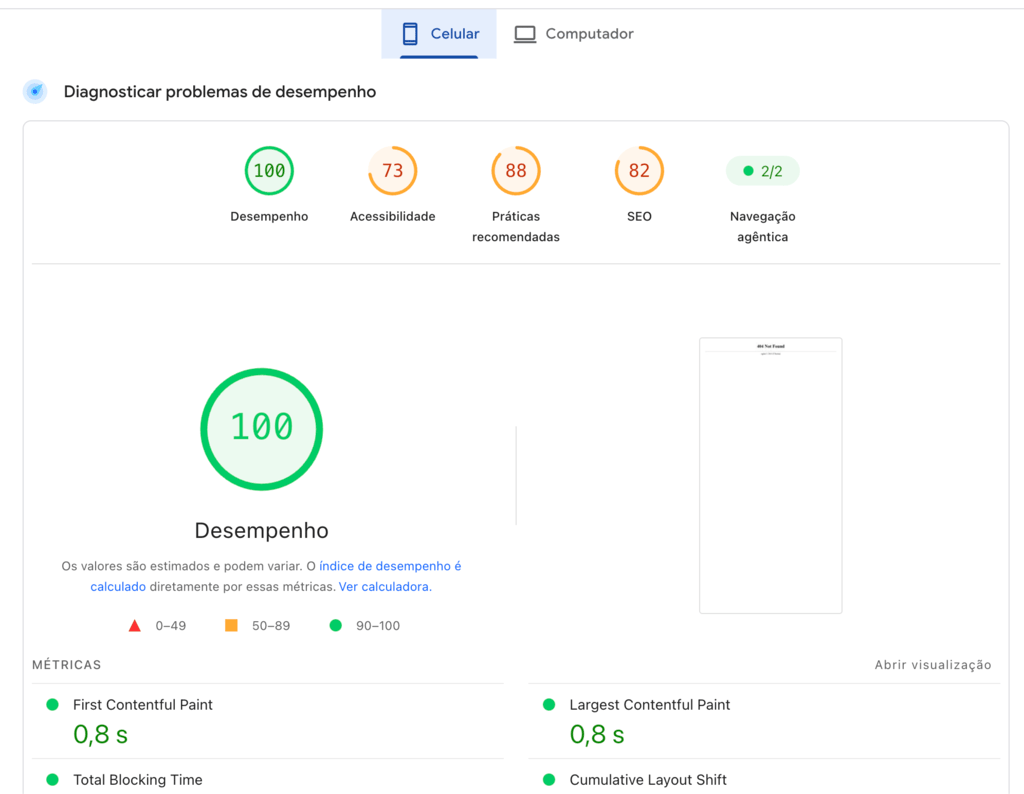Click the Práticas recomendadas label
The height and width of the screenshot is (794, 1024).
click(x=516, y=227)
